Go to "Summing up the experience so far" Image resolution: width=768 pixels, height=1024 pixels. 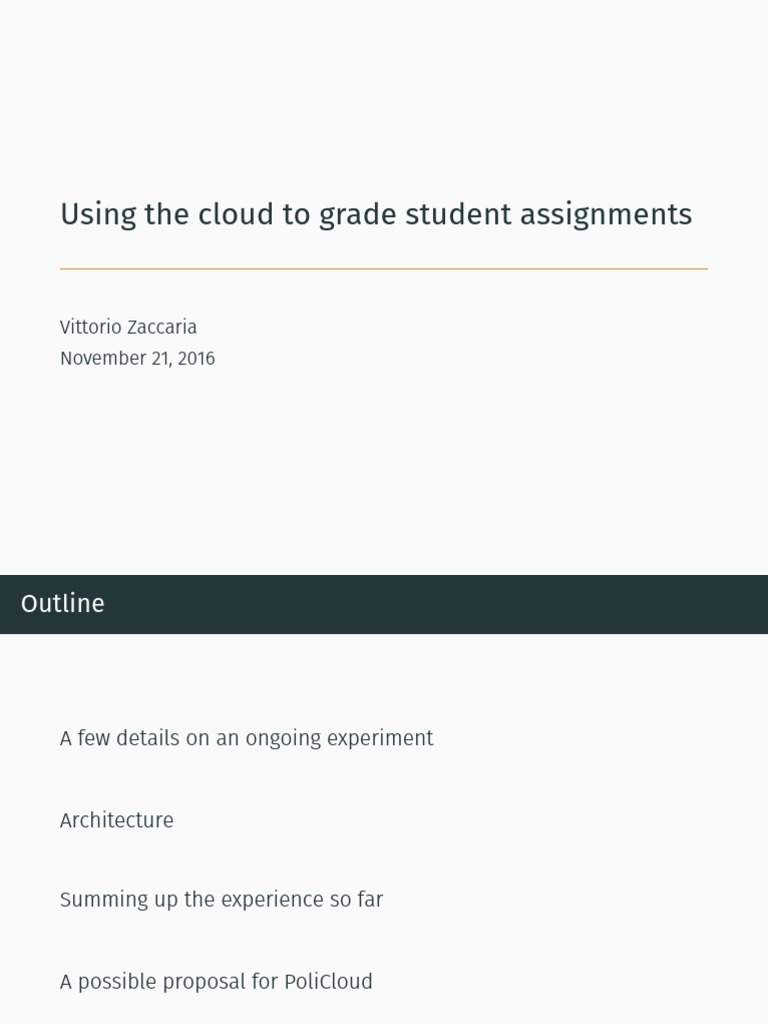[221, 899]
